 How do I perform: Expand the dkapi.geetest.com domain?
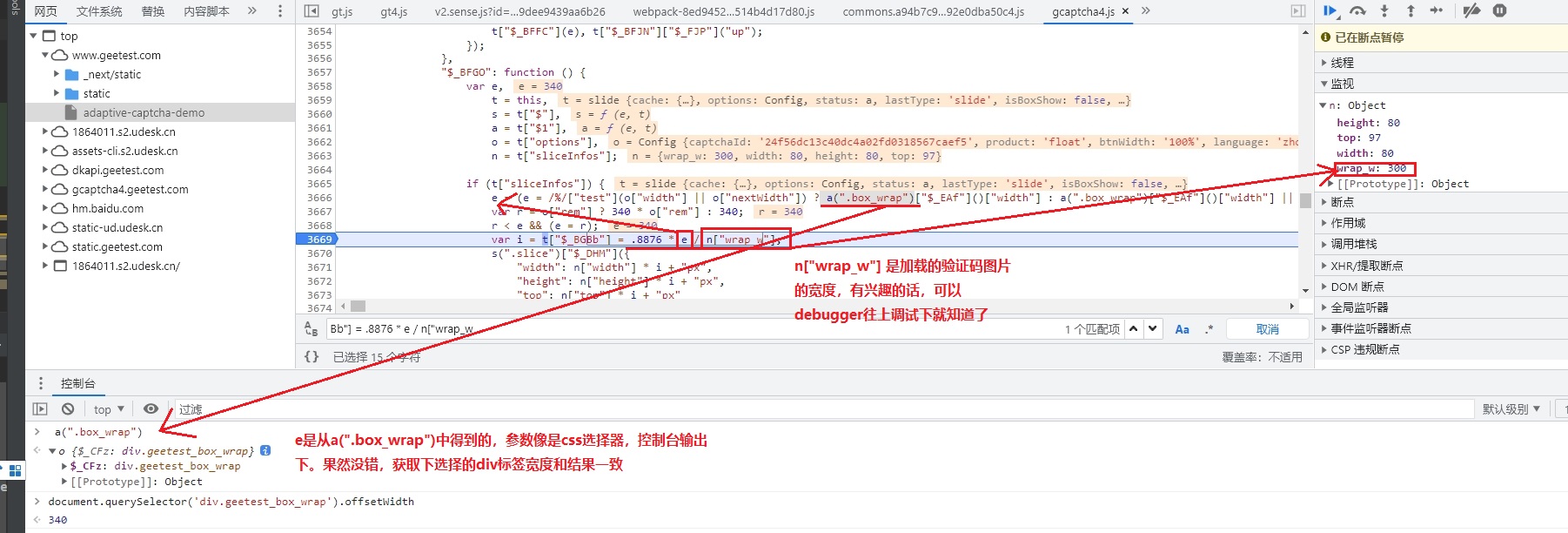tap(45, 170)
